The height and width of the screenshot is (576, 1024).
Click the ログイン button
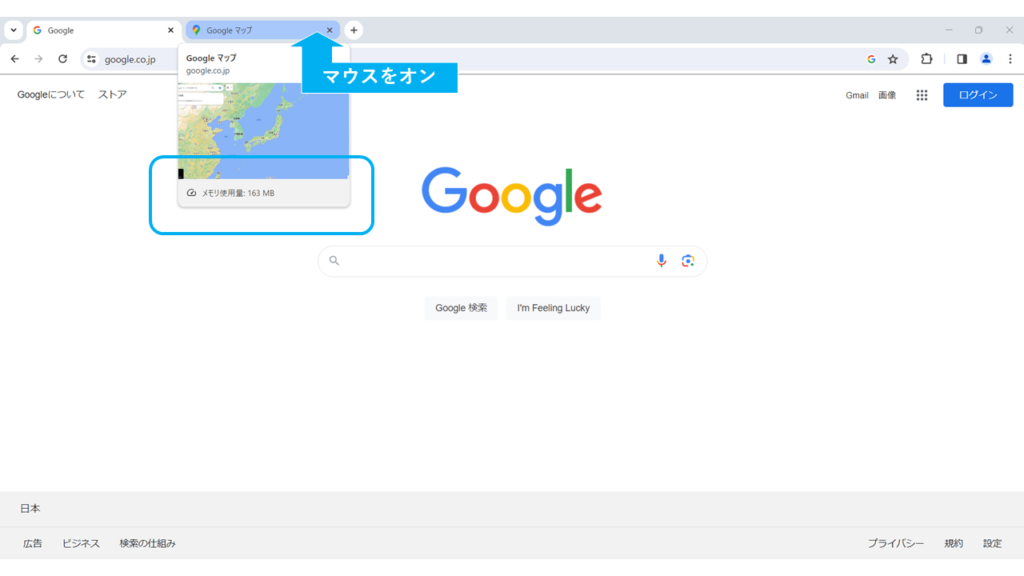pyautogui.click(x=978, y=95)
